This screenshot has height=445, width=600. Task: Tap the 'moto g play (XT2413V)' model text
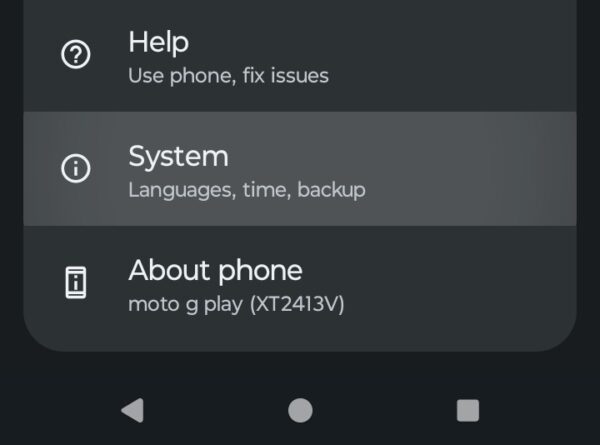(236, 305)
